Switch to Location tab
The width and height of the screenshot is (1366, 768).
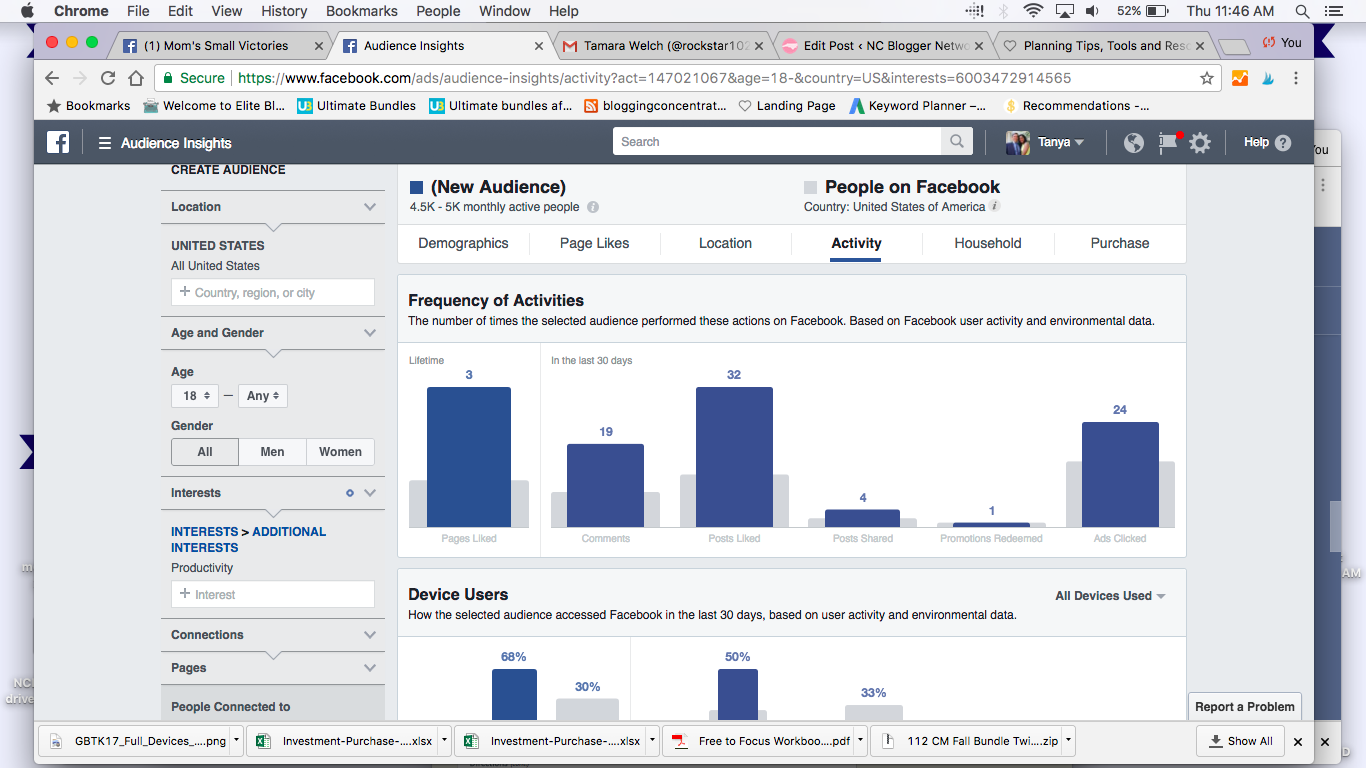[725, 243]
